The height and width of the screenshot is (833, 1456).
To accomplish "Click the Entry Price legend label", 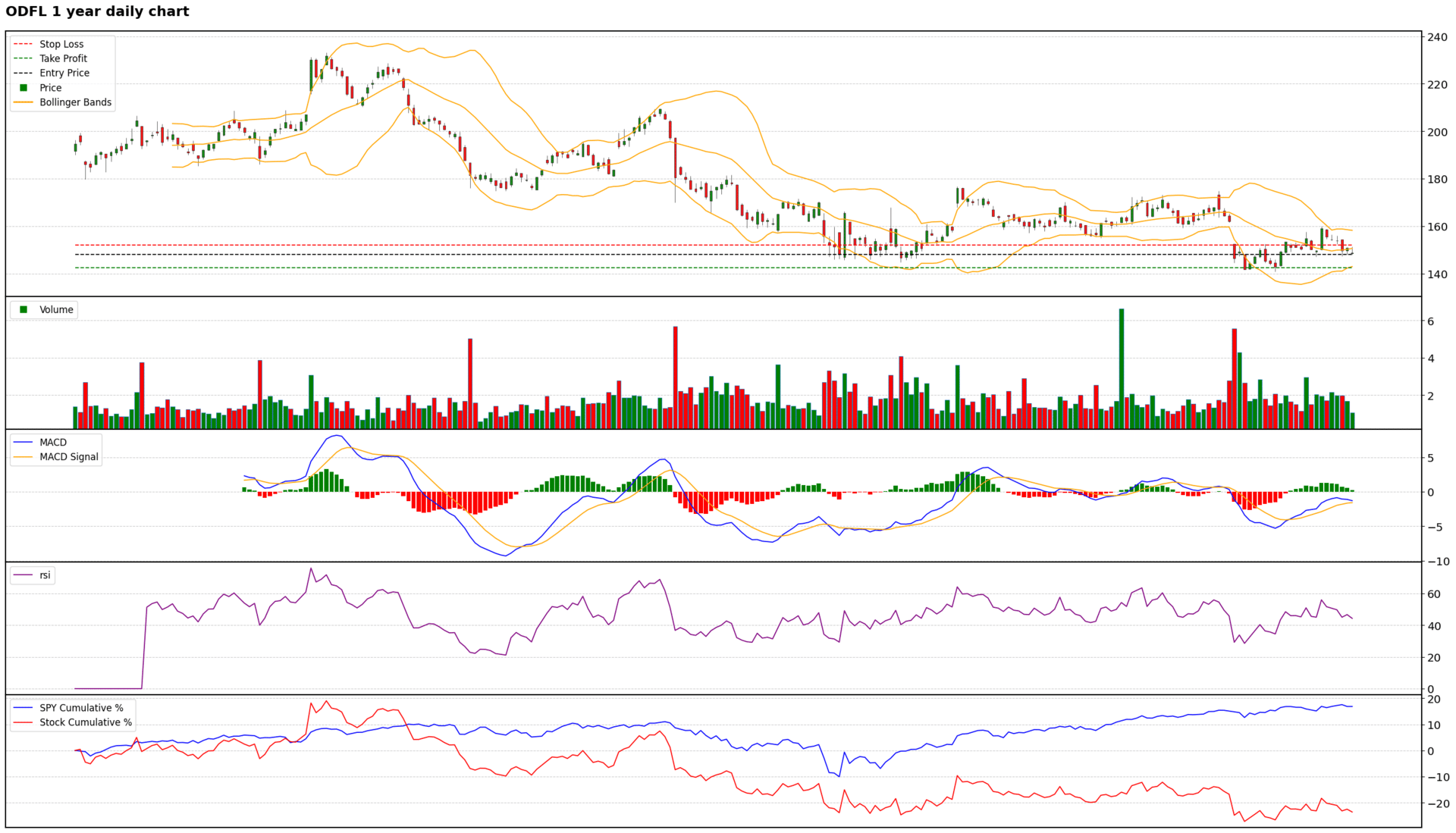I will point(64,73).
